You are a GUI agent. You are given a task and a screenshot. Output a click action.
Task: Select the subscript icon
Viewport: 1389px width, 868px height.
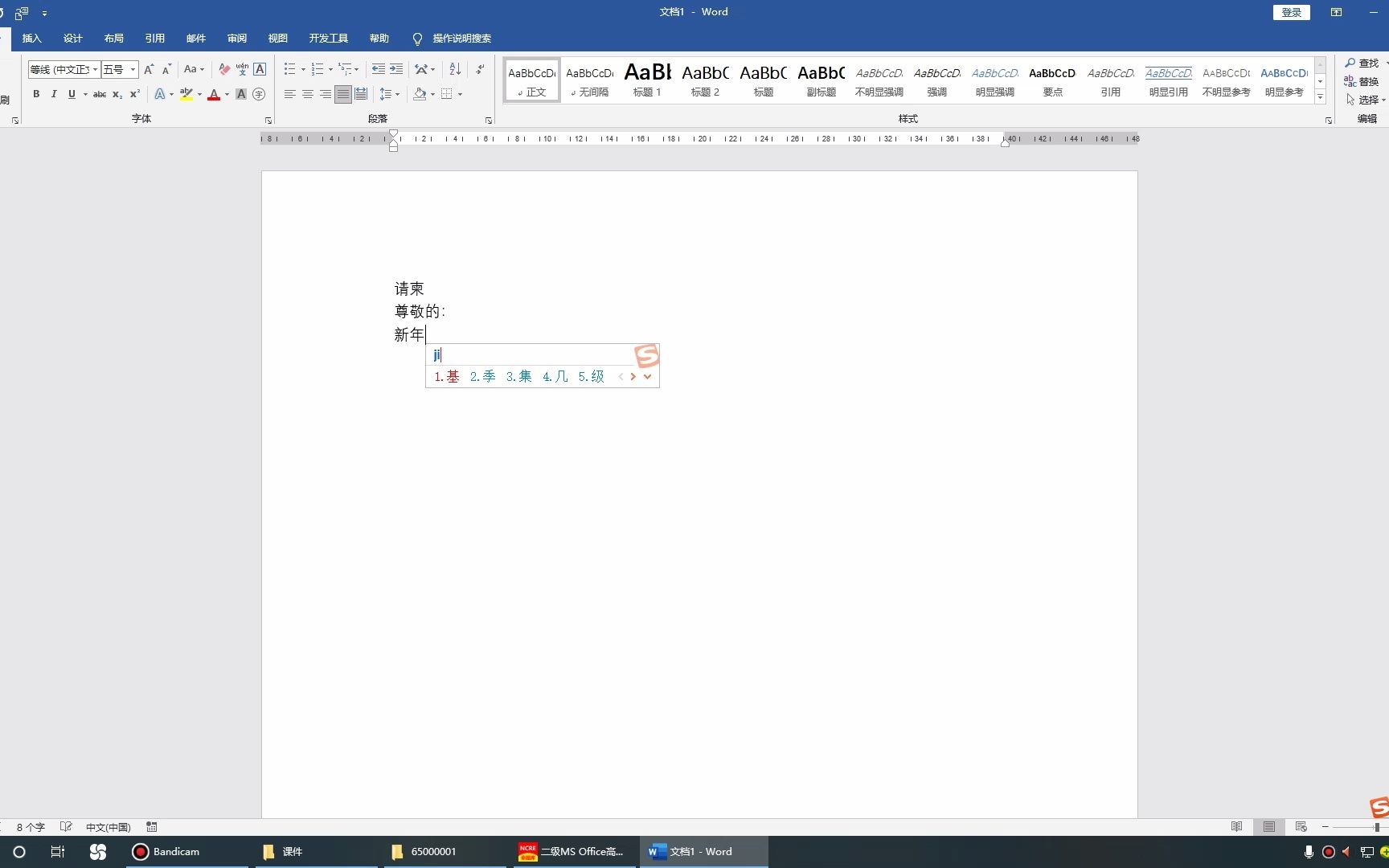tap(117, 94)
